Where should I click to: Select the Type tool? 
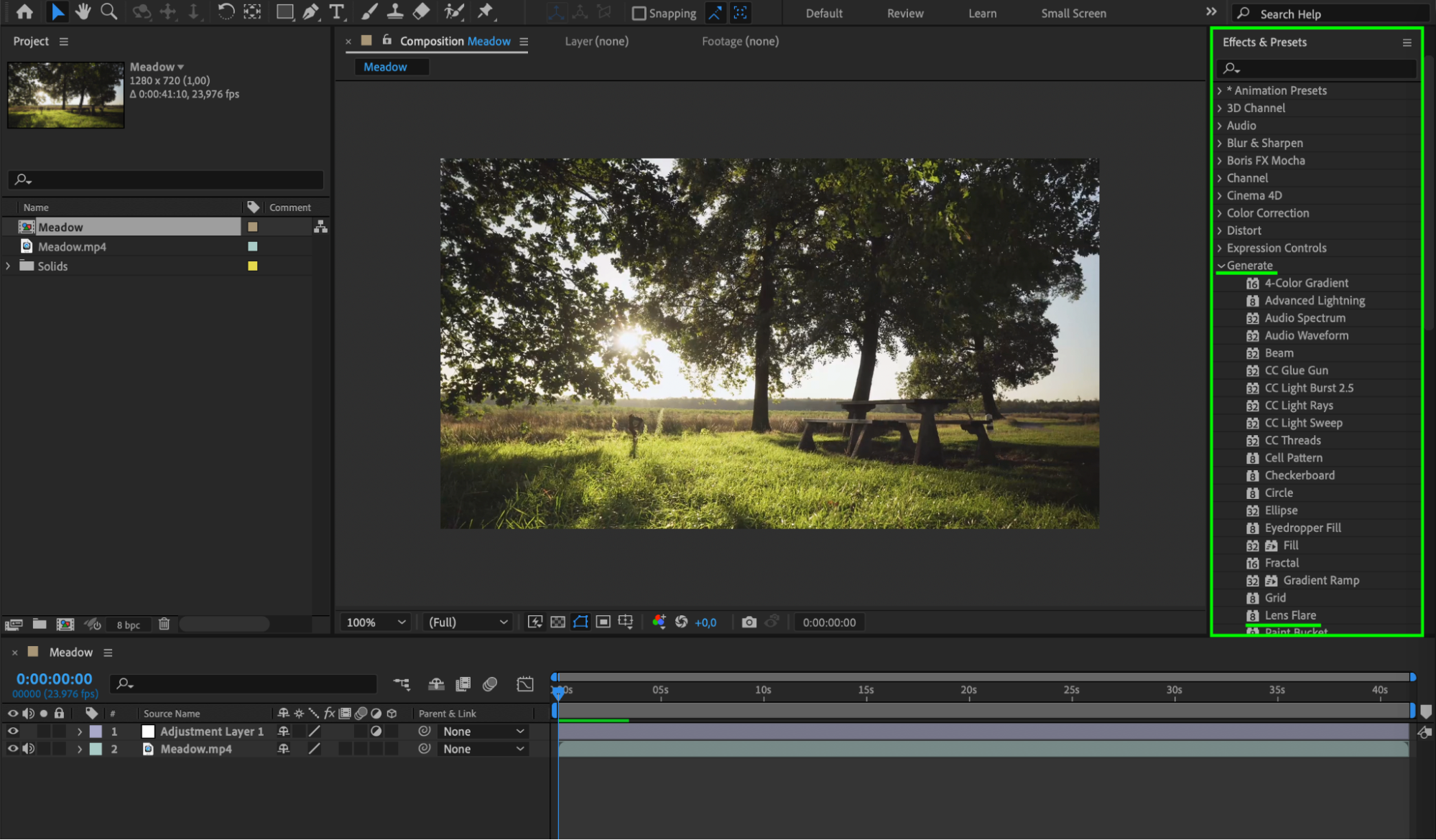click(336, 11)
